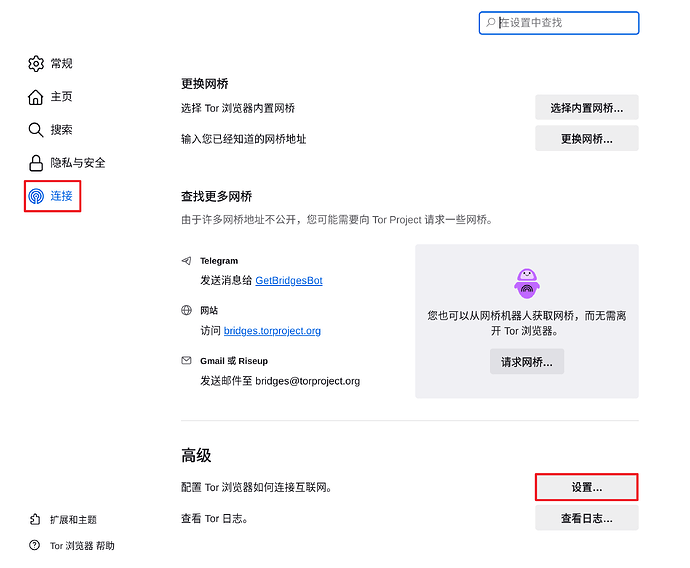This screenshot has width=690, height=568.
Task: Open 常规 general settings gear icon
Action: (36, 64)
